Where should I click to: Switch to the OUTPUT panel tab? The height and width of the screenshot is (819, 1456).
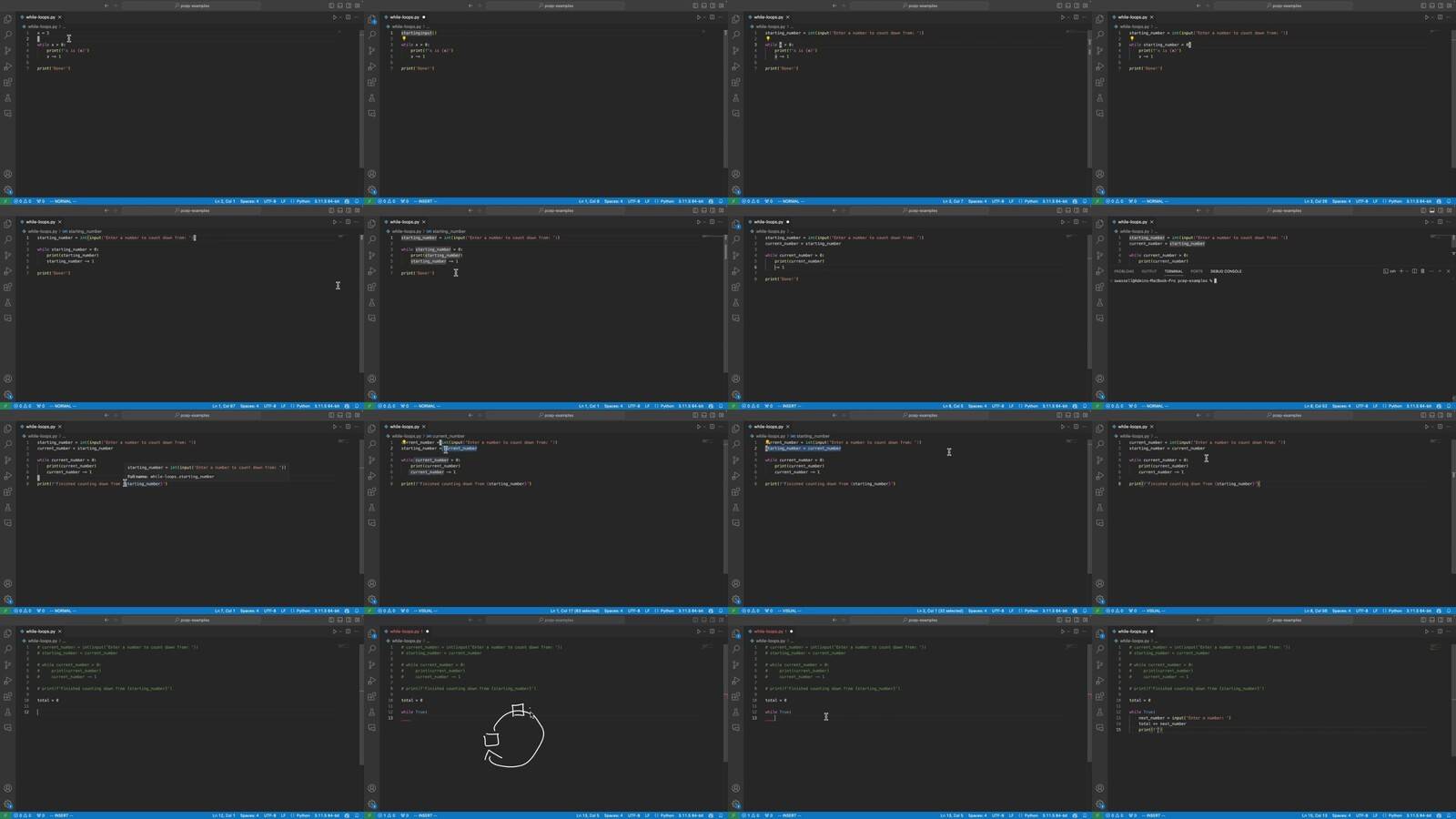[x=1149, y=271]
